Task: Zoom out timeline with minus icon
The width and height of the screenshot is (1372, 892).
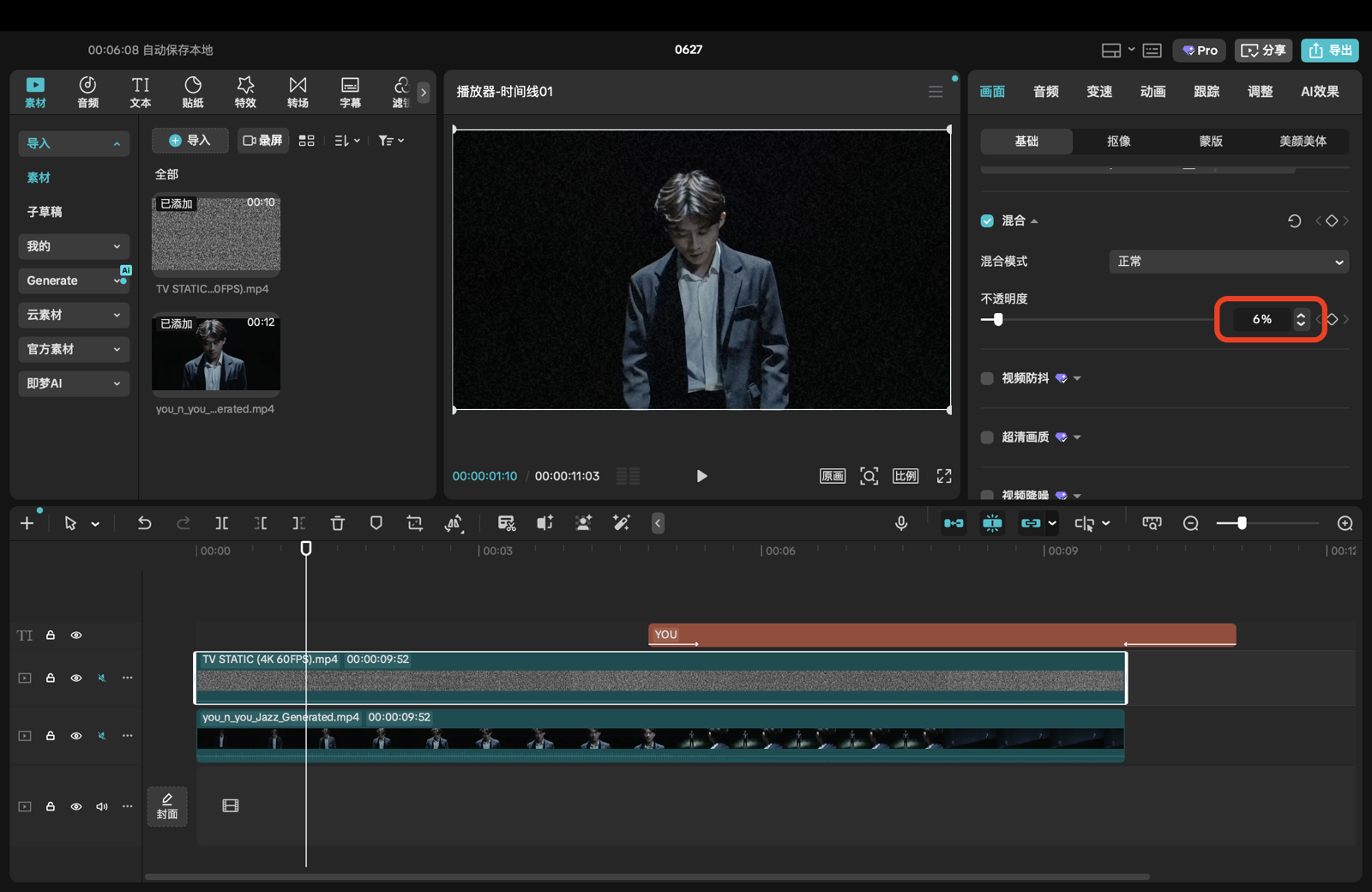Action: (1191, 523)
